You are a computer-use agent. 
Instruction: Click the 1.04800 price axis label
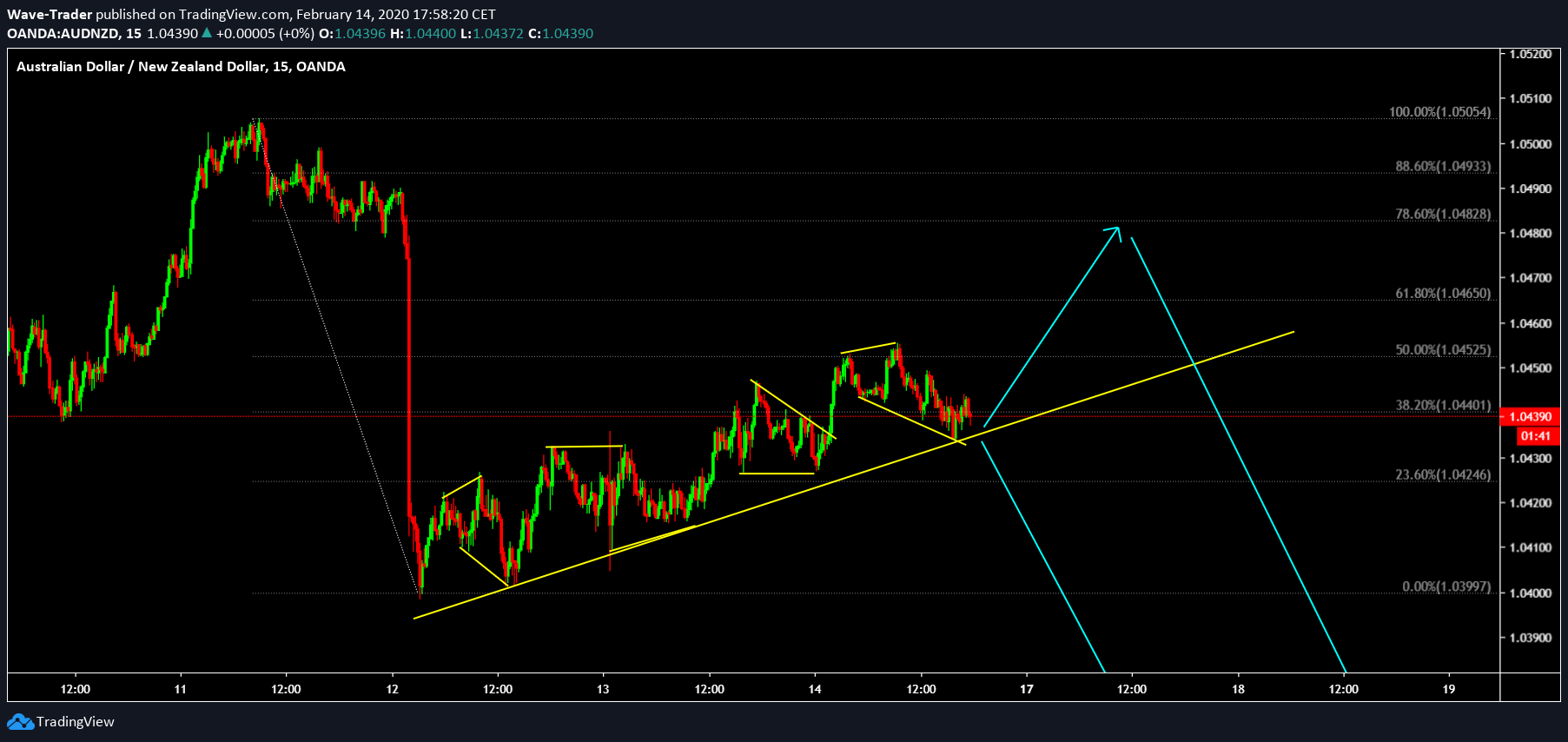click(x=1530, y=234)
